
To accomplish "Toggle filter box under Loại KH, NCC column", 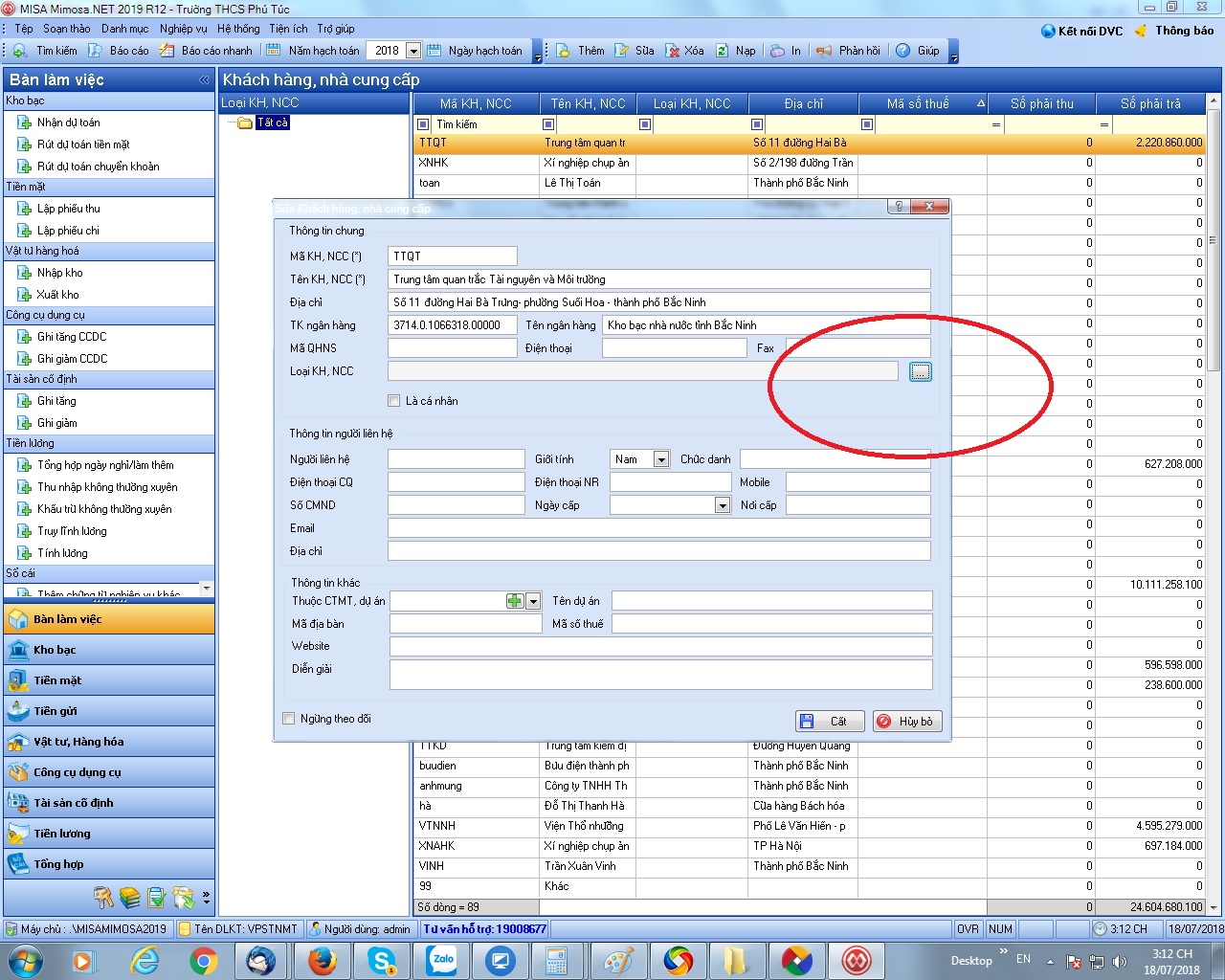I will click(x=645, y=124).
